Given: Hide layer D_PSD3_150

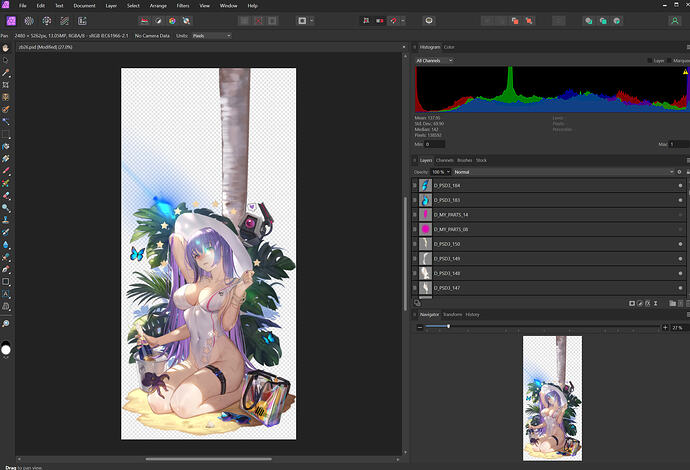Looking at the screenshot, I should point(680,244).
